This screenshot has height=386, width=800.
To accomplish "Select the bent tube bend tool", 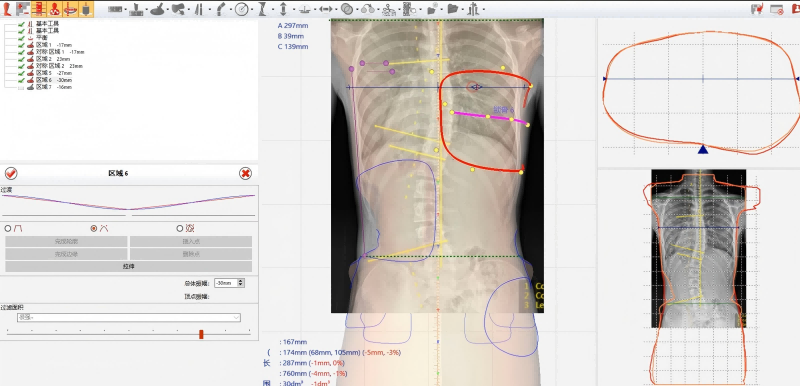I will pos(221,9).
